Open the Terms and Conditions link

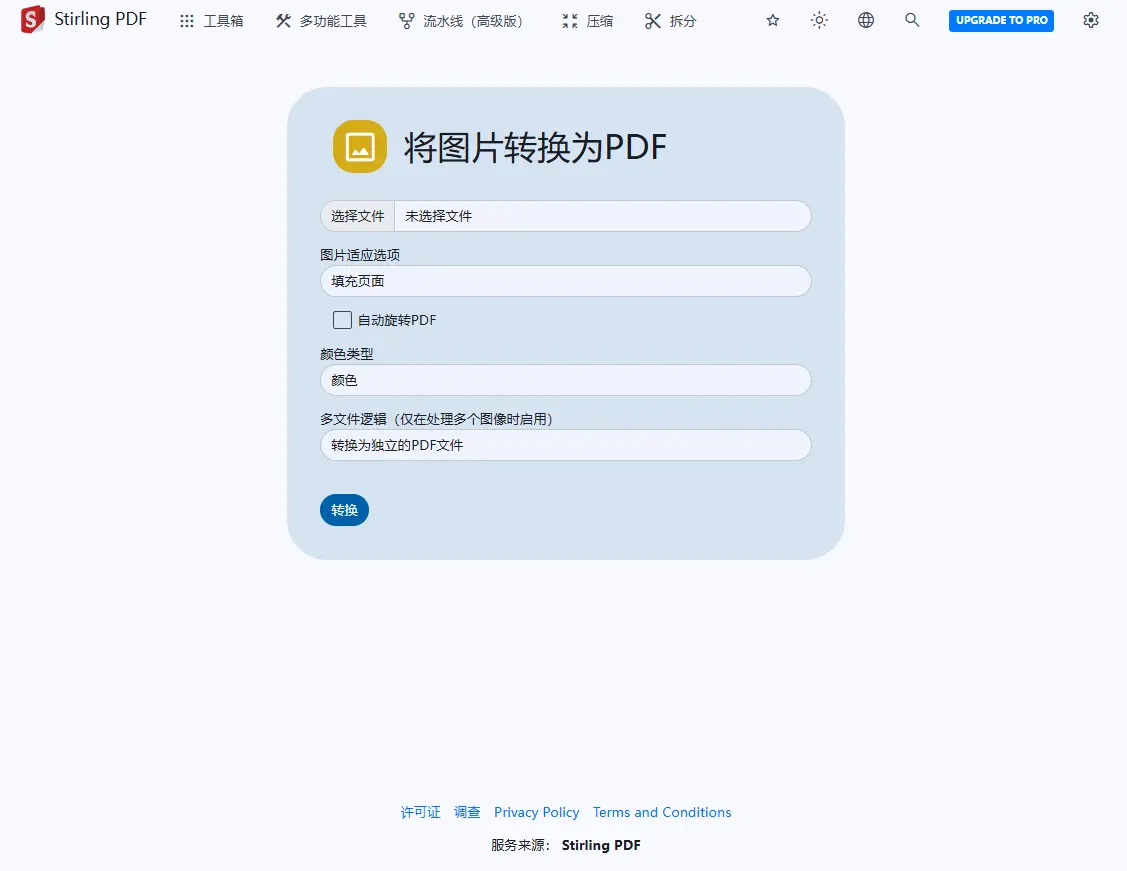pyautogui.click(x=661, y=812)
